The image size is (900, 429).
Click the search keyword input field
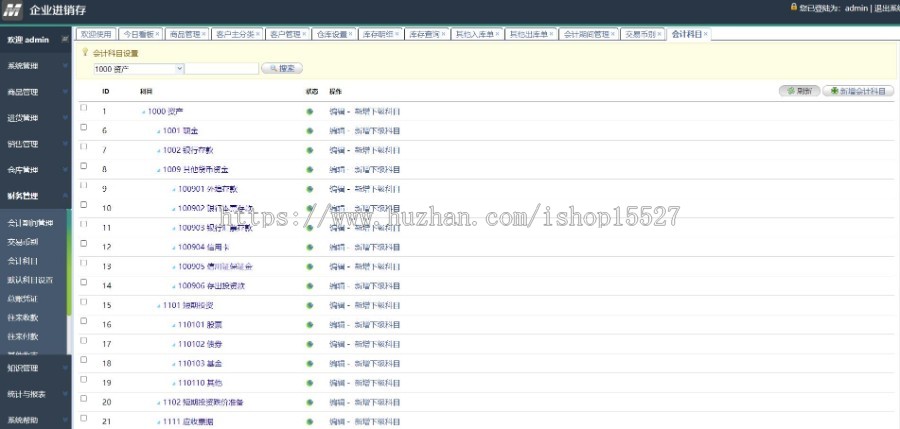coord(222,68)
